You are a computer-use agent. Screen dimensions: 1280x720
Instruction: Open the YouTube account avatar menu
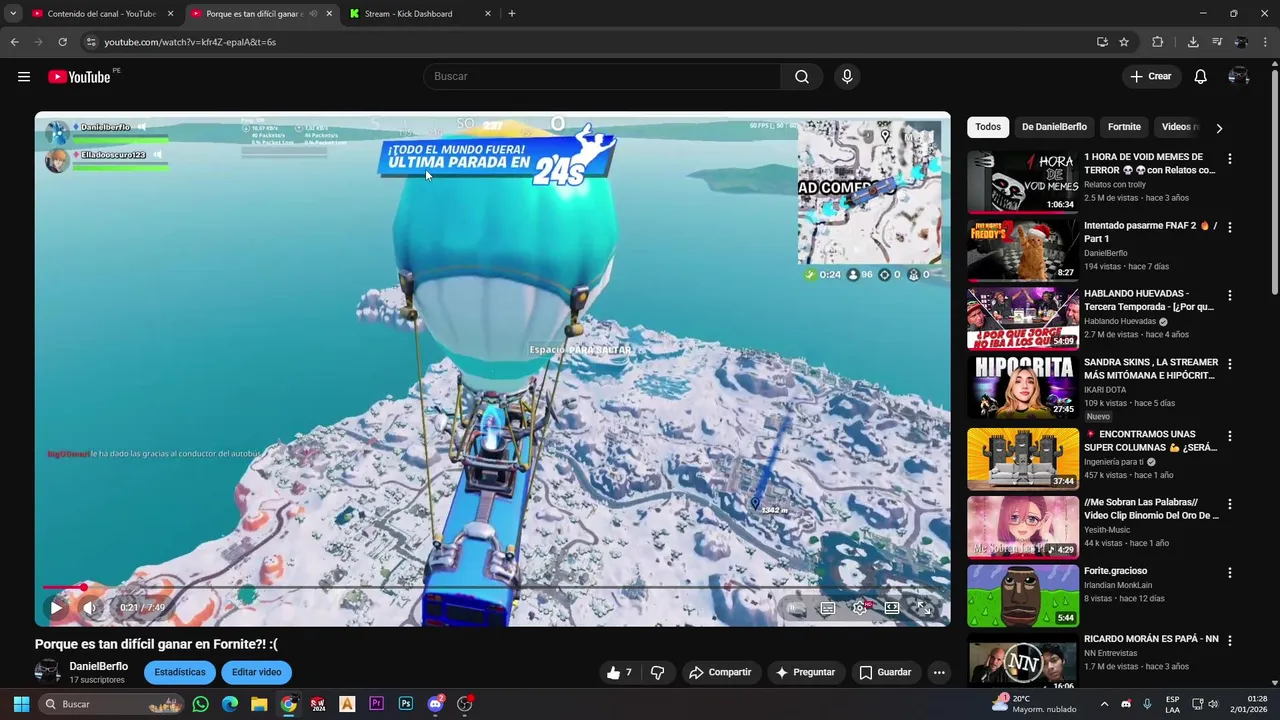[x=1239, y=77]
